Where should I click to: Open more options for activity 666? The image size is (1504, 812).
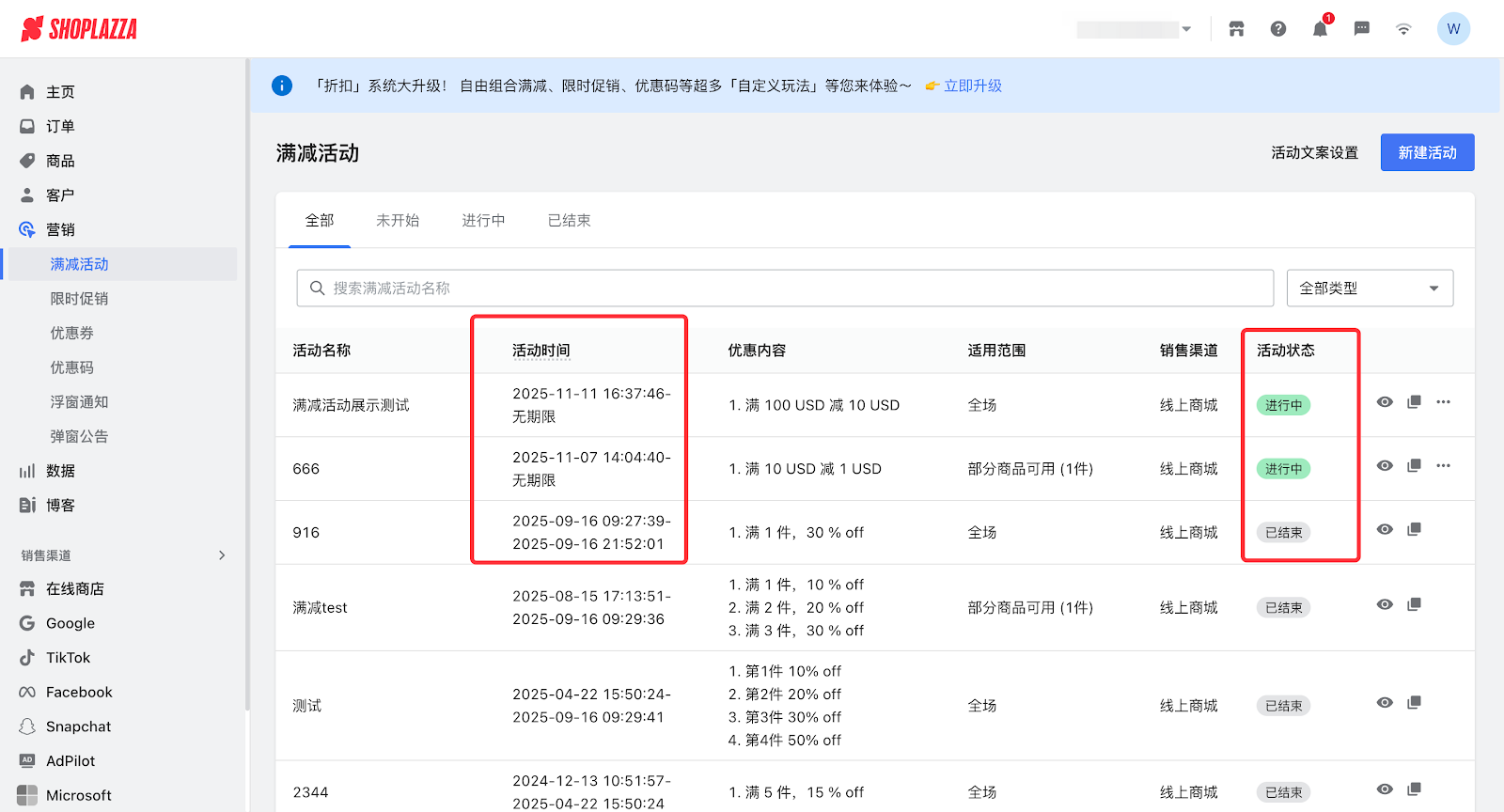[1443, 466]
